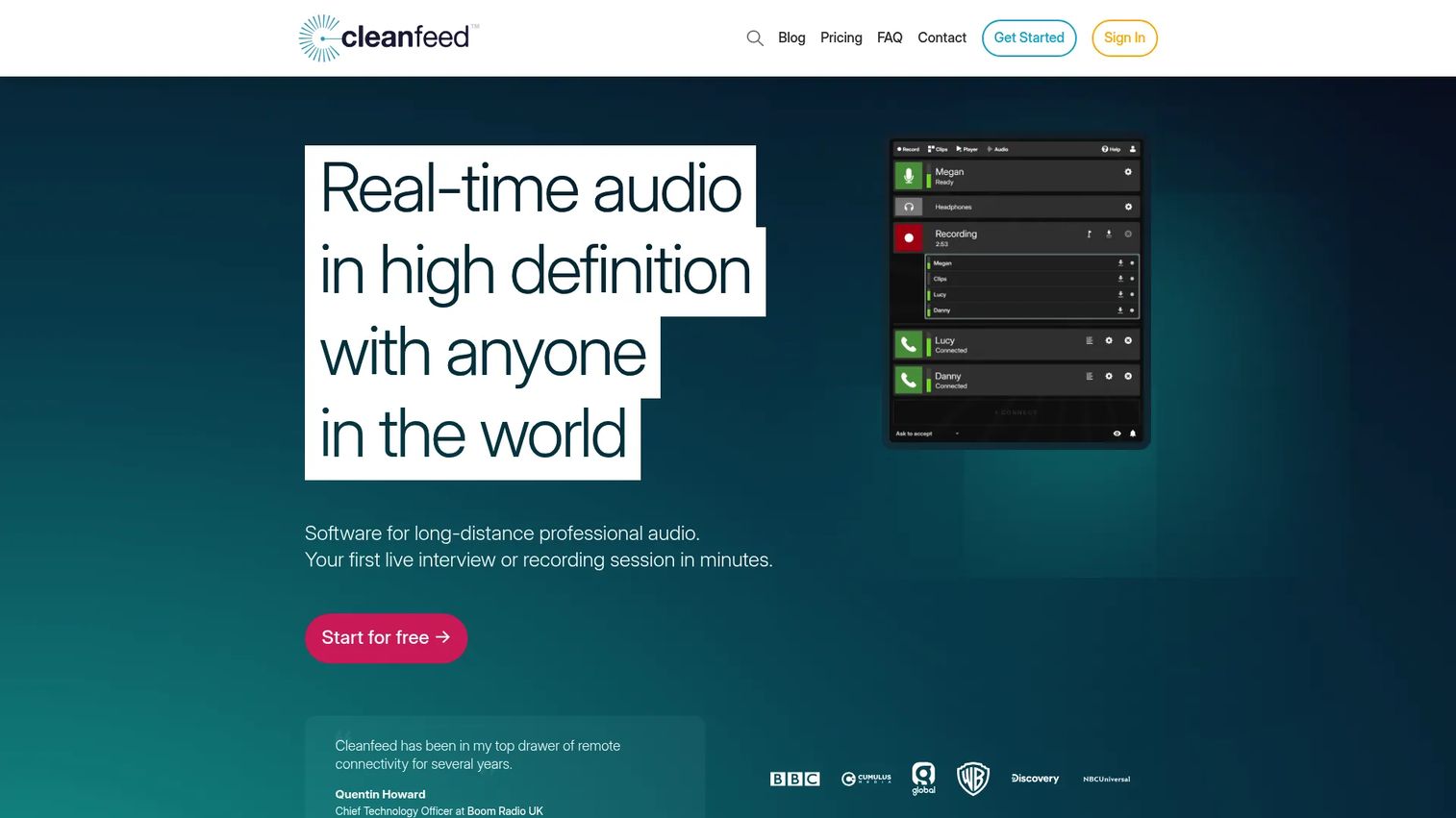The image size is (1456, 818).
Task: Download the Clips recording track
Action: [x=1120, y=279]
